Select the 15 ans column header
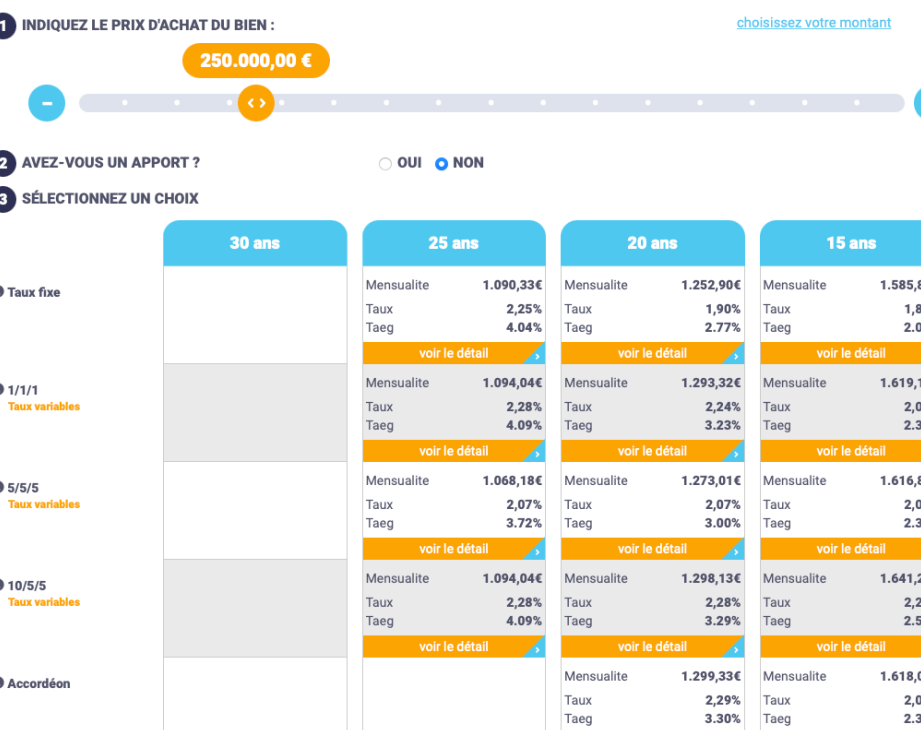This screenshot has width=921, height=730. click(850, 243)
